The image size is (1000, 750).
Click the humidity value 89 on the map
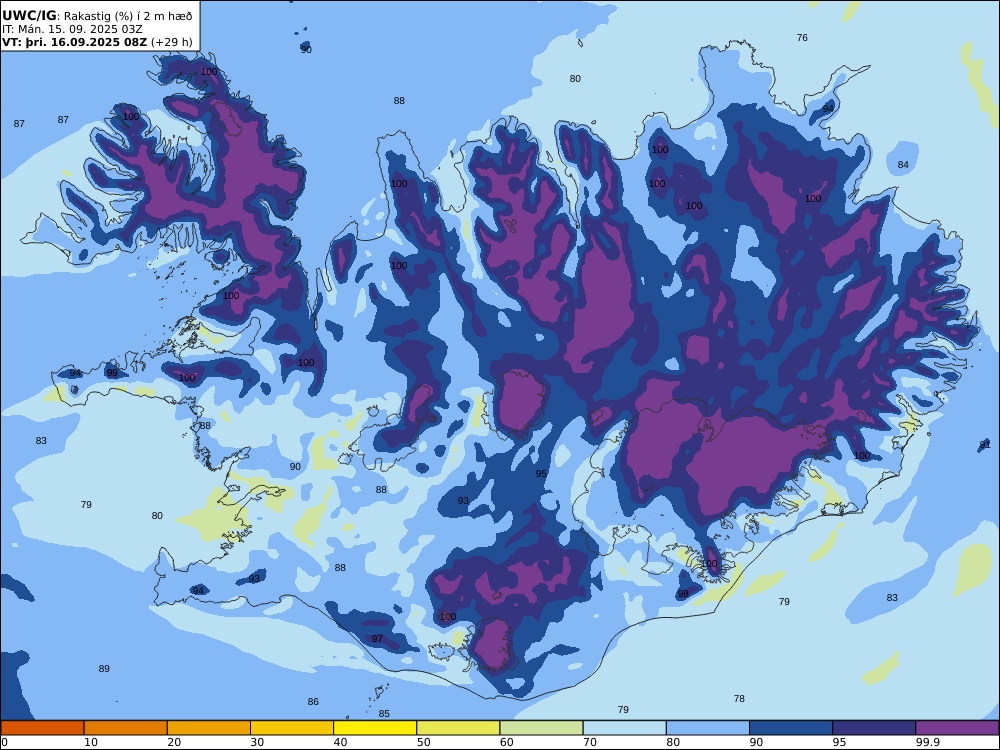click(x=104, y=668)
